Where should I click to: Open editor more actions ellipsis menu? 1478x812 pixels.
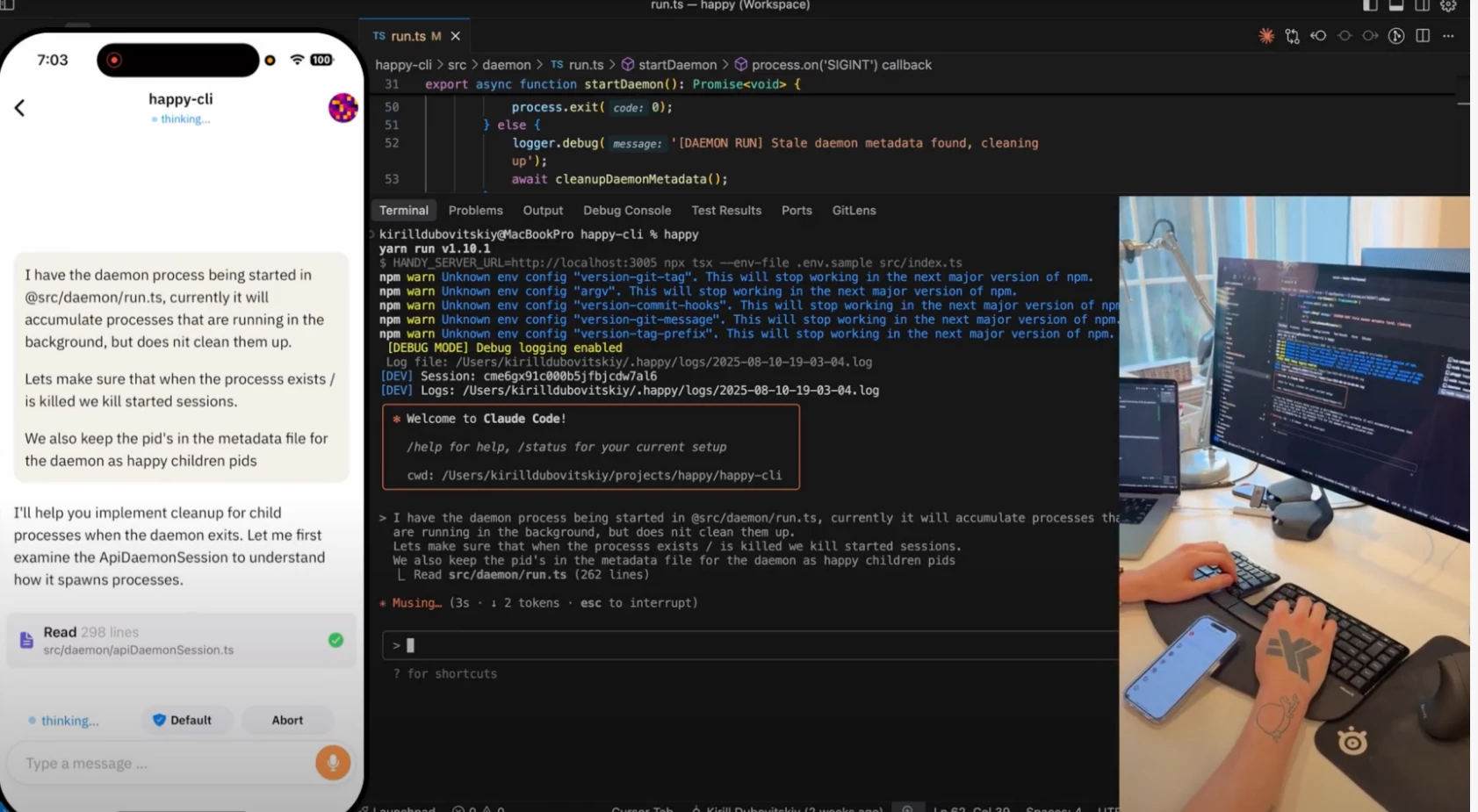[x=1448, y=36]
